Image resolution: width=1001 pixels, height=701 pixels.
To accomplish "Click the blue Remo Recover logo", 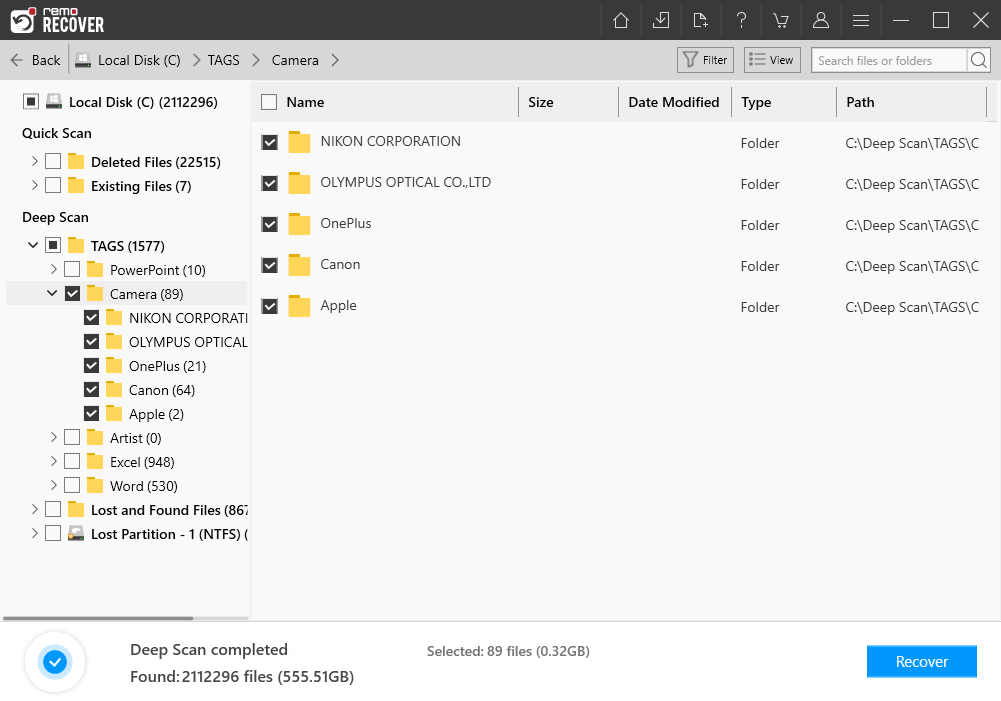I will click(22, 20).
